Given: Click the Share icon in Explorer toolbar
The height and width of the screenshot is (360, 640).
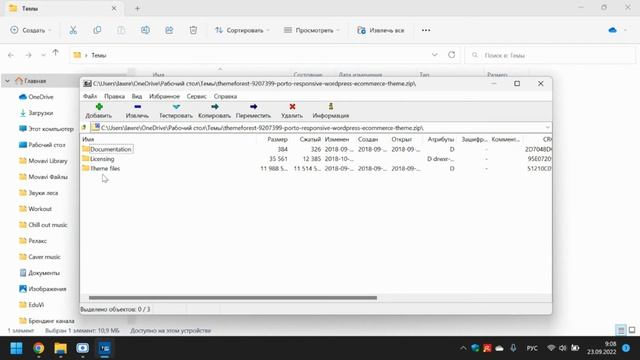Looking at the screenshot, I should (x=169, y=30).
